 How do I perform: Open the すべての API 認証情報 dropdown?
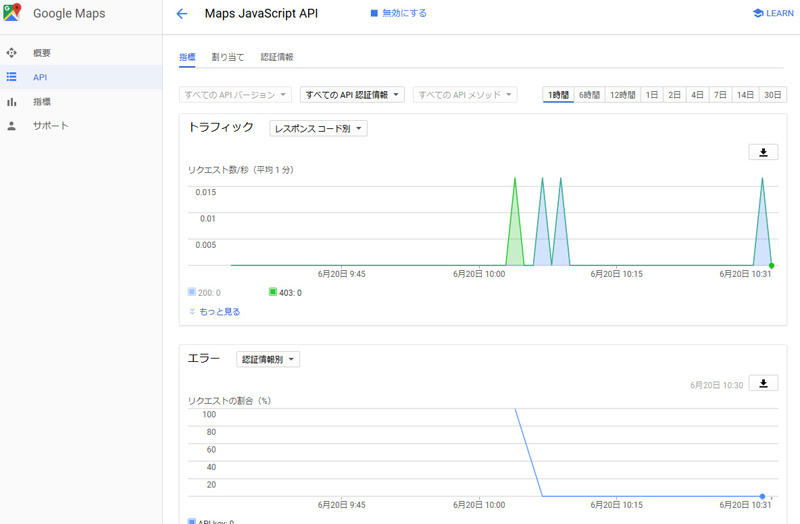[x=352, y=95]
